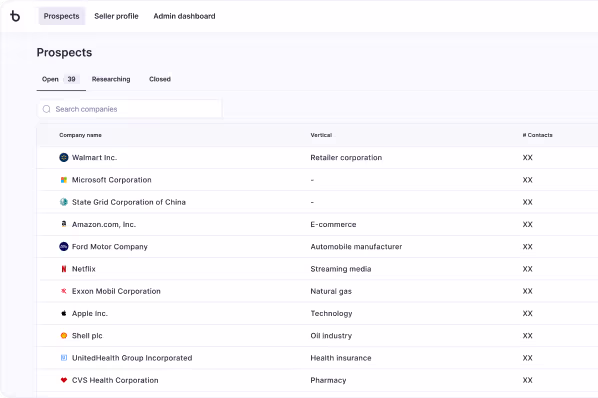Open the Netflix prospect
This screenshot has height=398, width=598.
(x=84, y=269)
